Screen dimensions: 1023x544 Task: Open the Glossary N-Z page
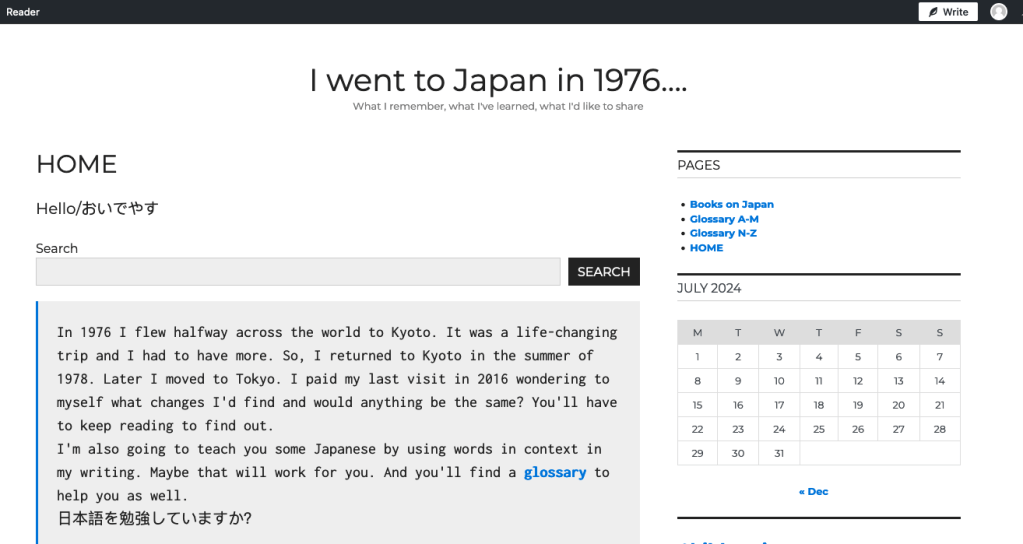[x=723, y=233]
